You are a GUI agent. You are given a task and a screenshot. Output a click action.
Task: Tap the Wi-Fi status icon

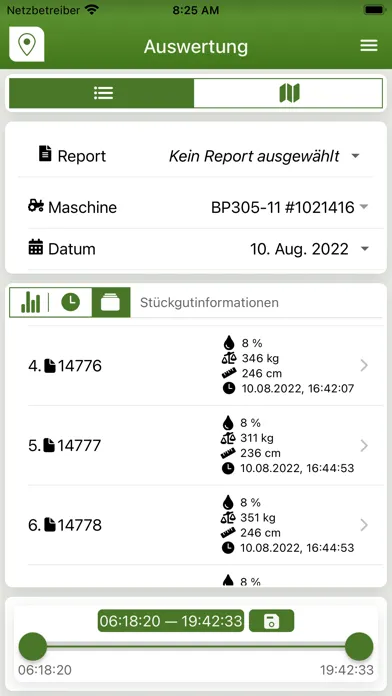(x=92, y=10)
